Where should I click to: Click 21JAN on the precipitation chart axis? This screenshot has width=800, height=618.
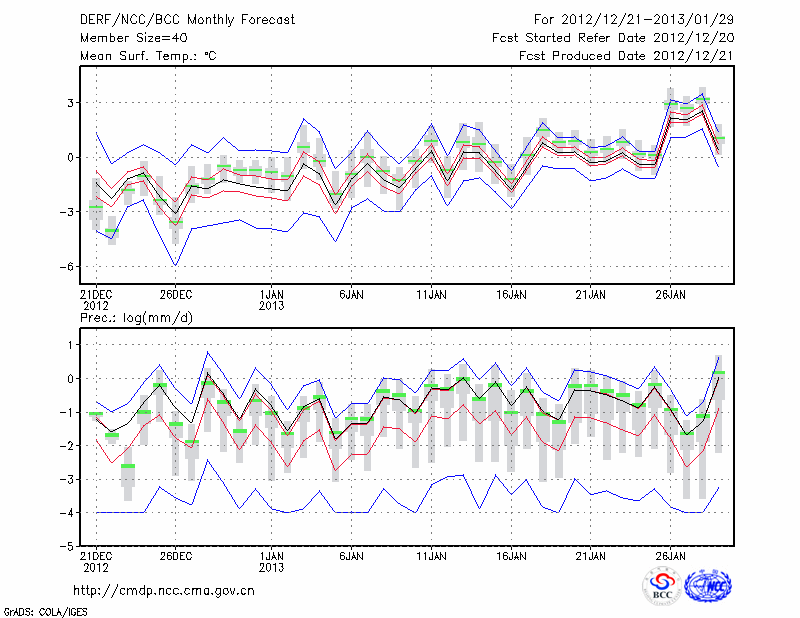coord(591,555)
